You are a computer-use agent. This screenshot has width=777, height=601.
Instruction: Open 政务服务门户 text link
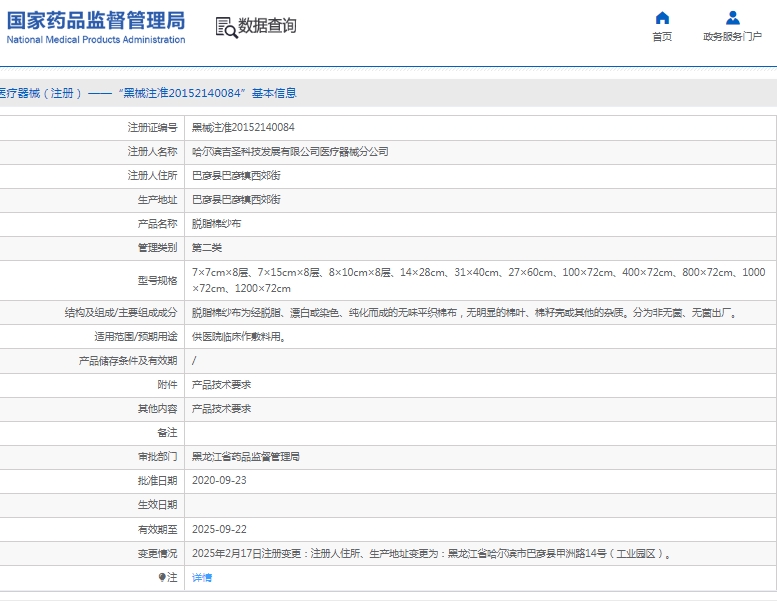[x=732, y=37]
